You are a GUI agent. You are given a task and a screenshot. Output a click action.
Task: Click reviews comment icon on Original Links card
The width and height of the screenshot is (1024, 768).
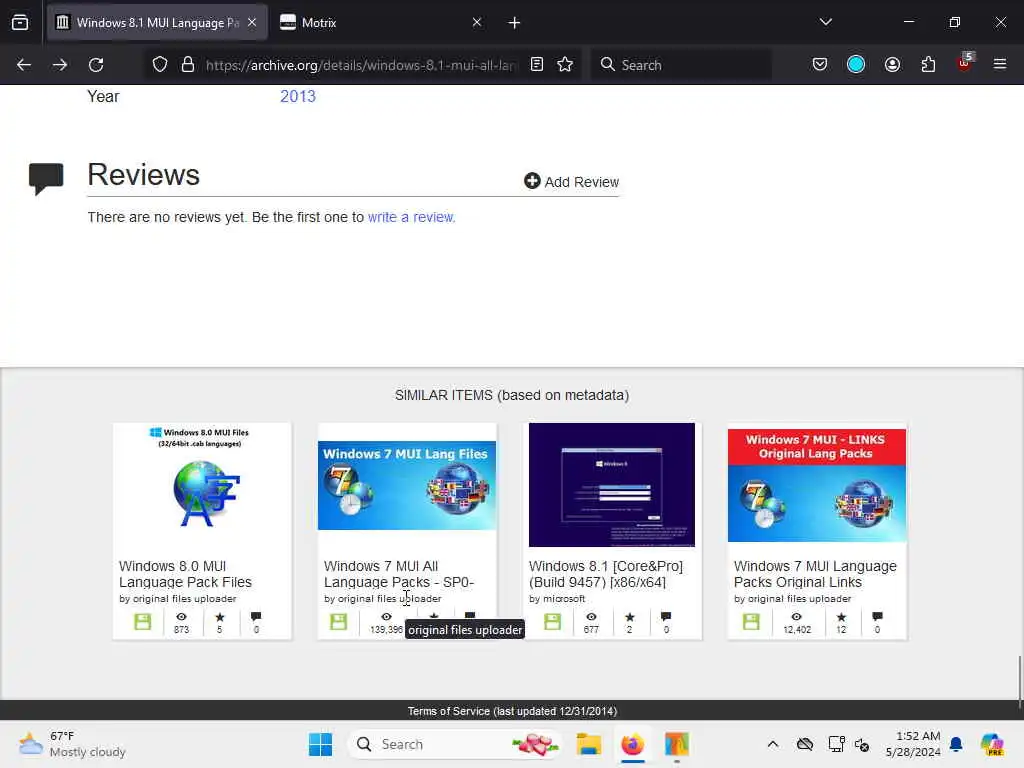click(x=878, y=617)
